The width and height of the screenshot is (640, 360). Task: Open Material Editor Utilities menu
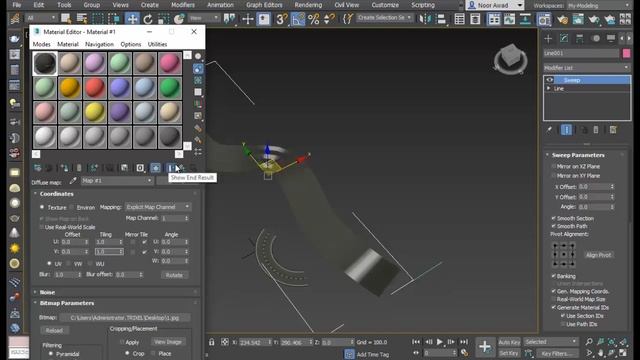157,44
